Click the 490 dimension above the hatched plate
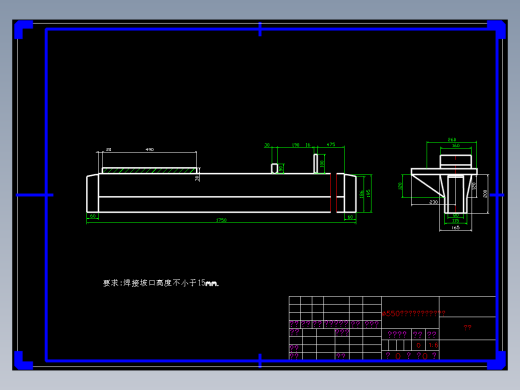 pos(150,149)
